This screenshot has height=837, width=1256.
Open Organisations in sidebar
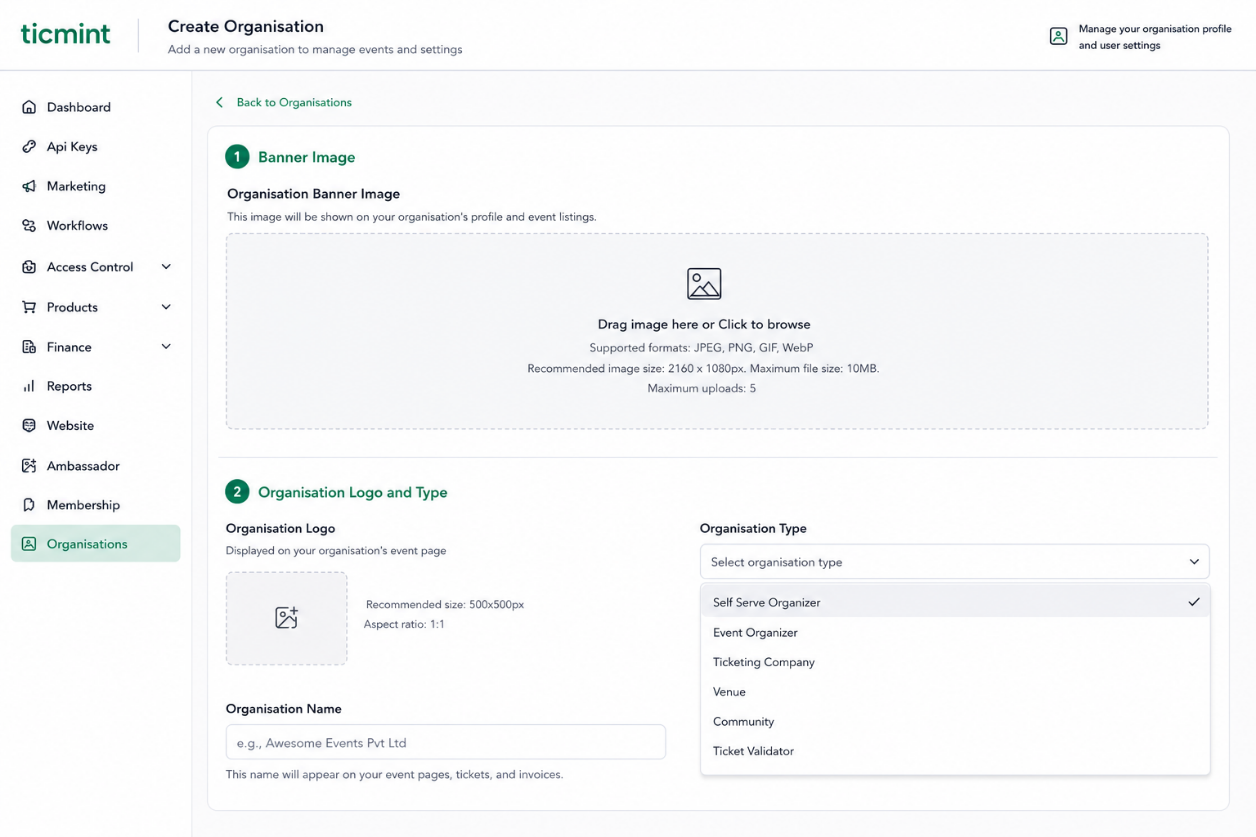click(96, 544)
